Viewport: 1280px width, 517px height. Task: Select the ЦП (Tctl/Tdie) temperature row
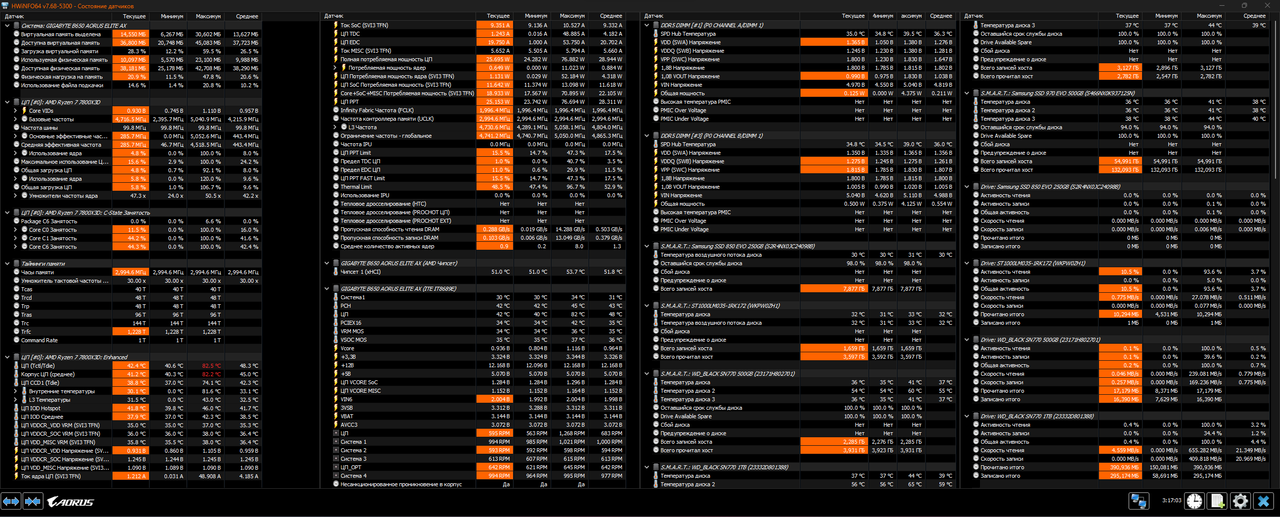[x=132, y=365]
